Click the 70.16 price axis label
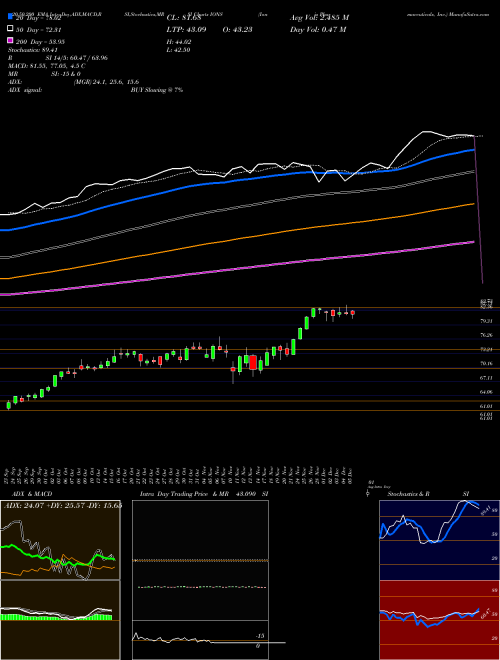The height and width of the screenshot is (660, 500). pos(486,363)
